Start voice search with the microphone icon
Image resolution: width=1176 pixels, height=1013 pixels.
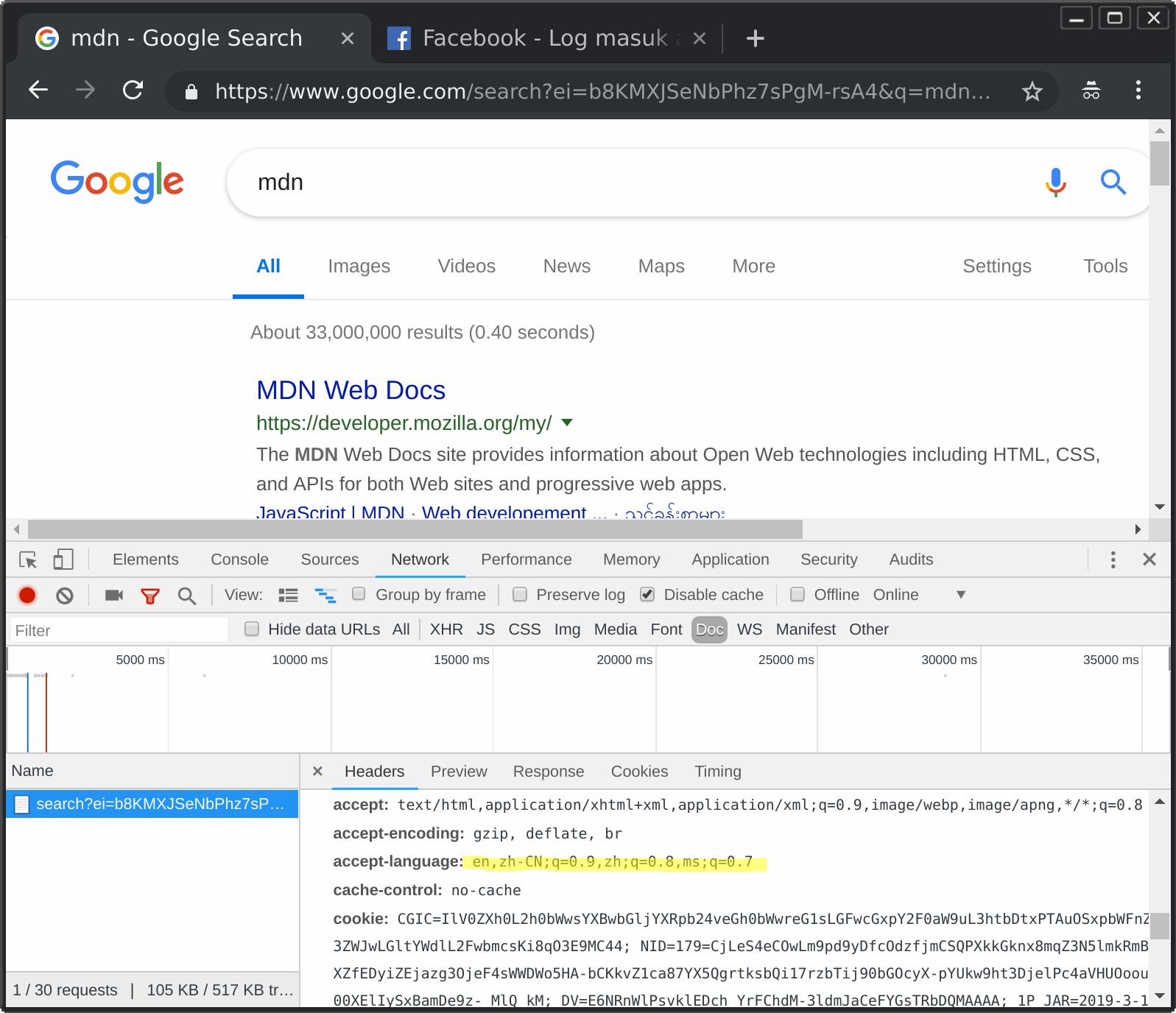tap(1056, 182)
